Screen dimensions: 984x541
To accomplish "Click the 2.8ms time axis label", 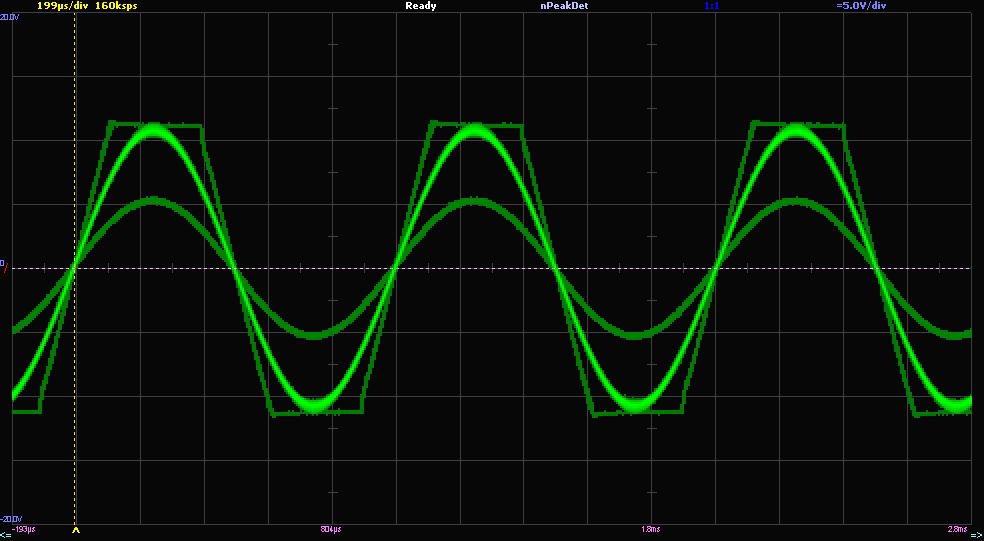I will [x=957, y=528].
